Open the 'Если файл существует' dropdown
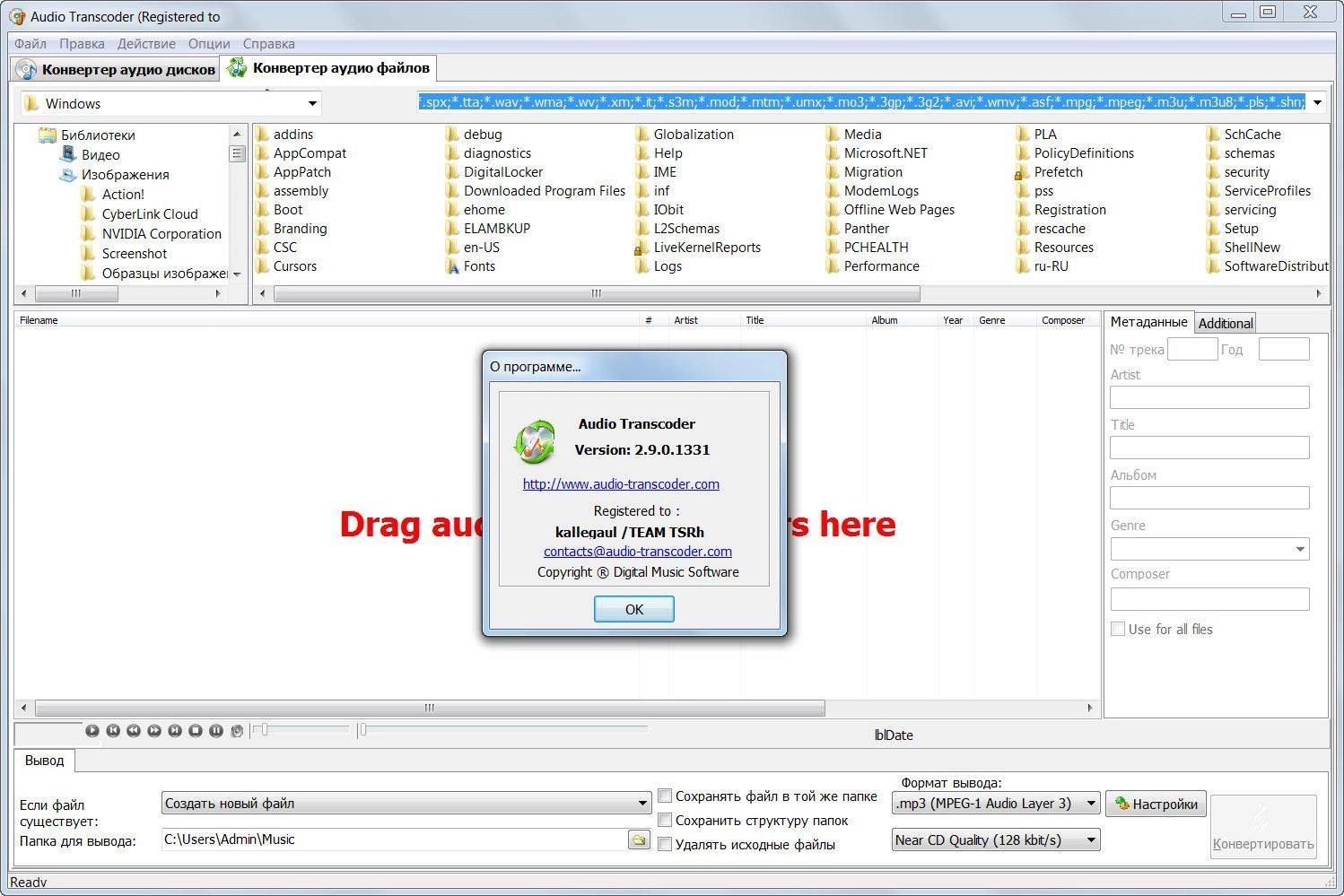Viewport: 1344px width, 896px height. (x=406, y=804)
